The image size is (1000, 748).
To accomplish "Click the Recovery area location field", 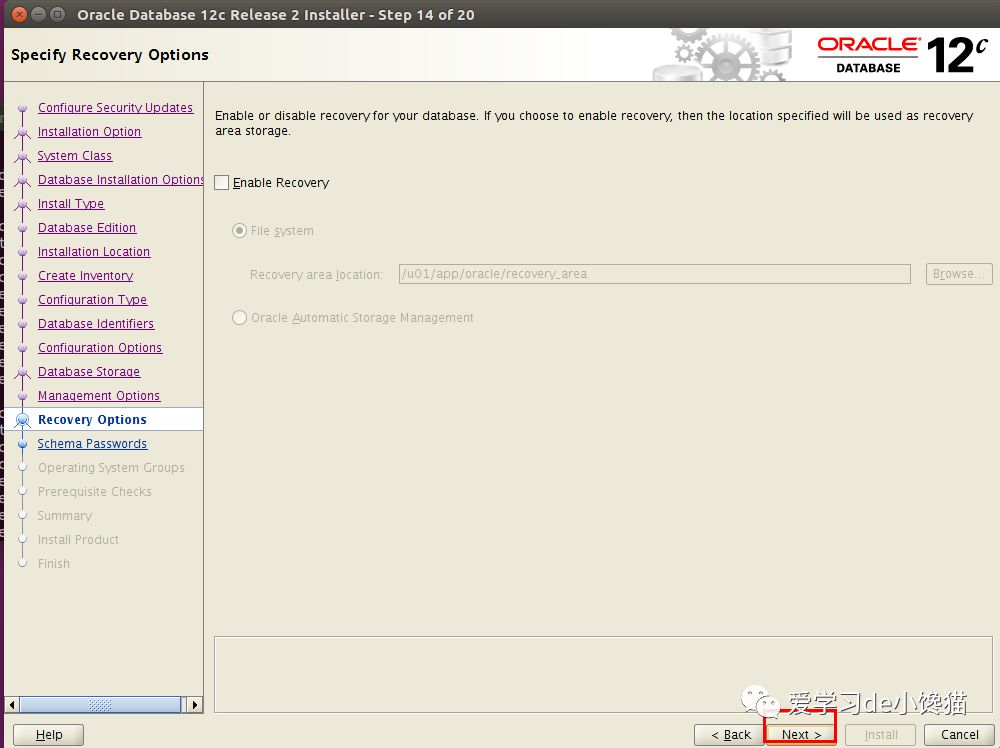I will pos(654,274).
